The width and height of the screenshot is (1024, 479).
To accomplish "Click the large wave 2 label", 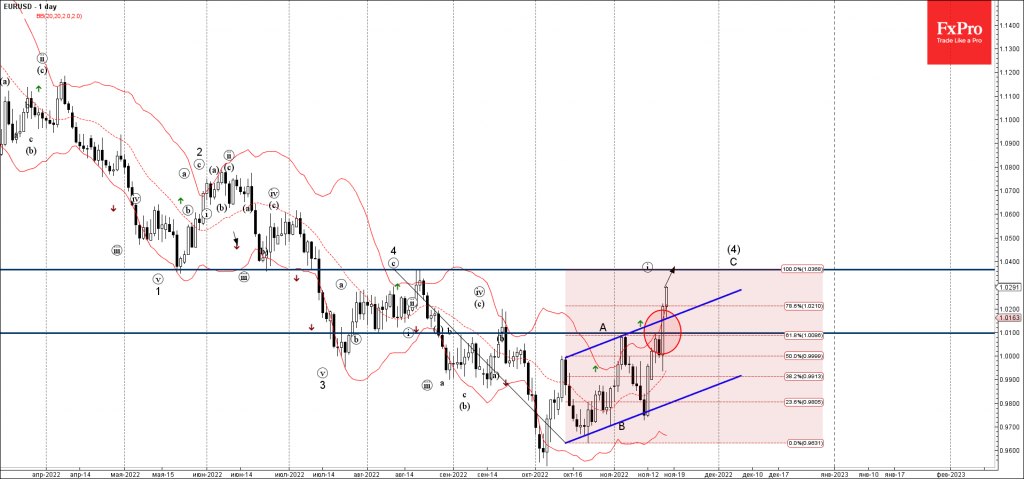I will coord(200,151).
